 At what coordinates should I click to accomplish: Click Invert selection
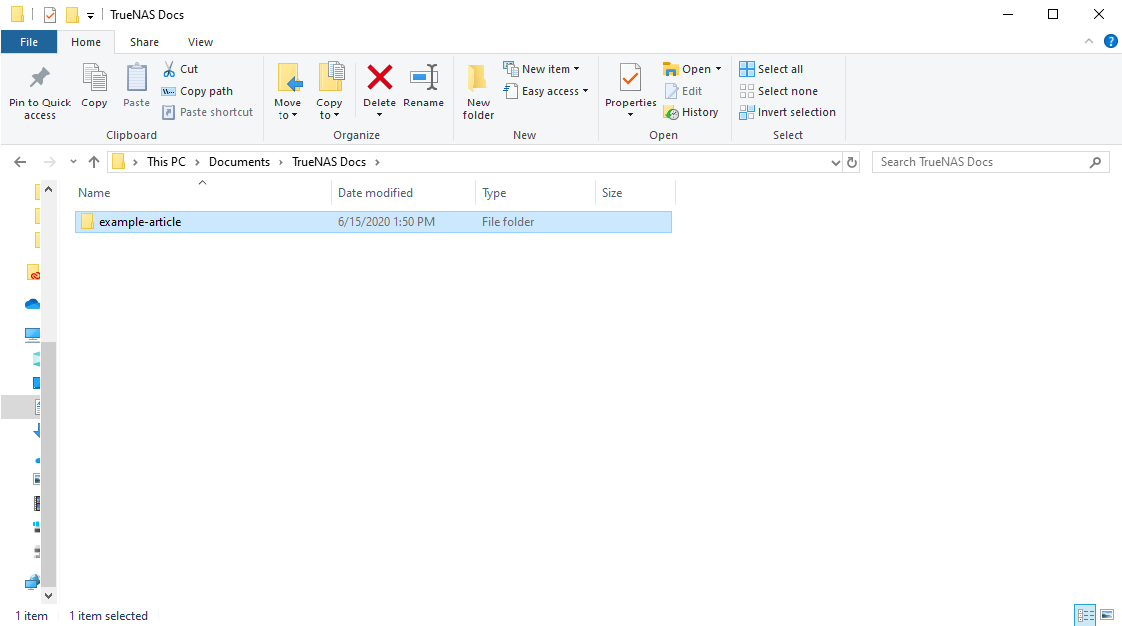coord(787,112)
